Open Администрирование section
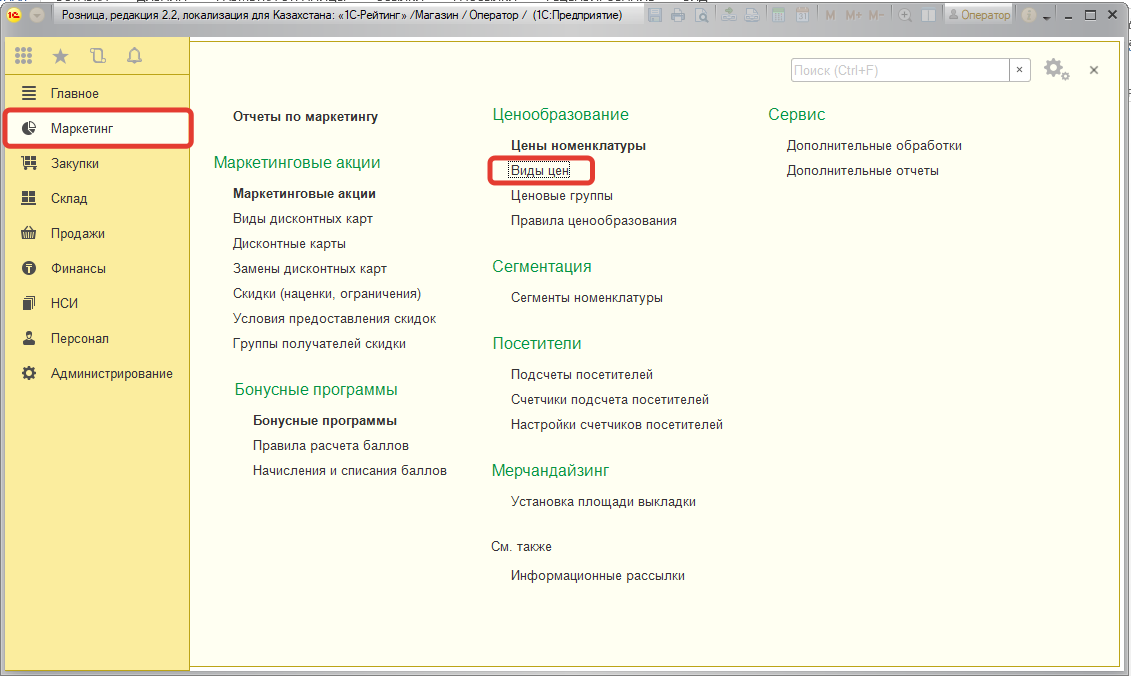Viewport: 1131px width, 676px height. (x=111, y=373)
